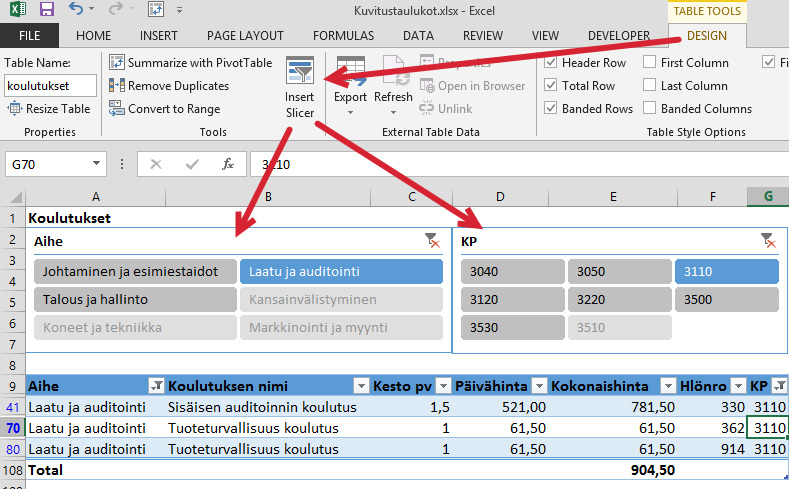Click Summarize with PivotTable
Screen dimensions: 789x489
tap(190, 62)
